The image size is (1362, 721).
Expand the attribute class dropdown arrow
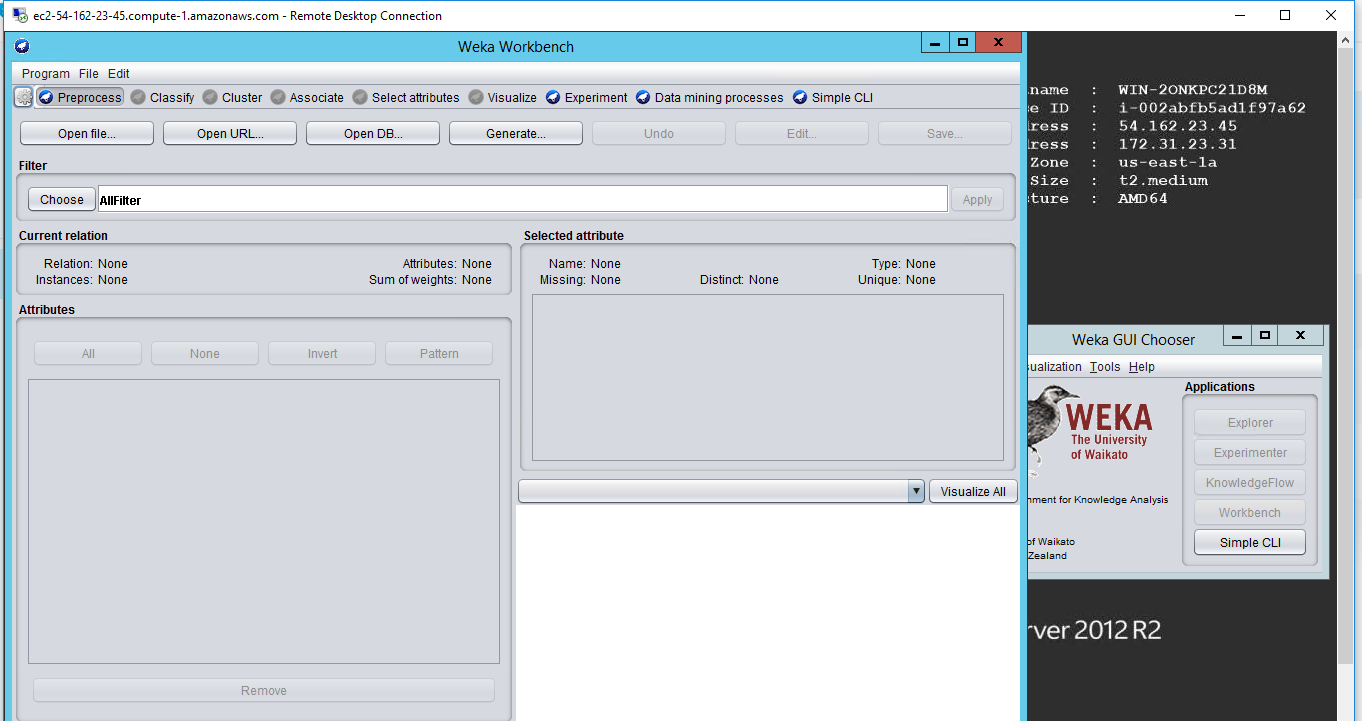pyautogui.click(x=915, y=491)
